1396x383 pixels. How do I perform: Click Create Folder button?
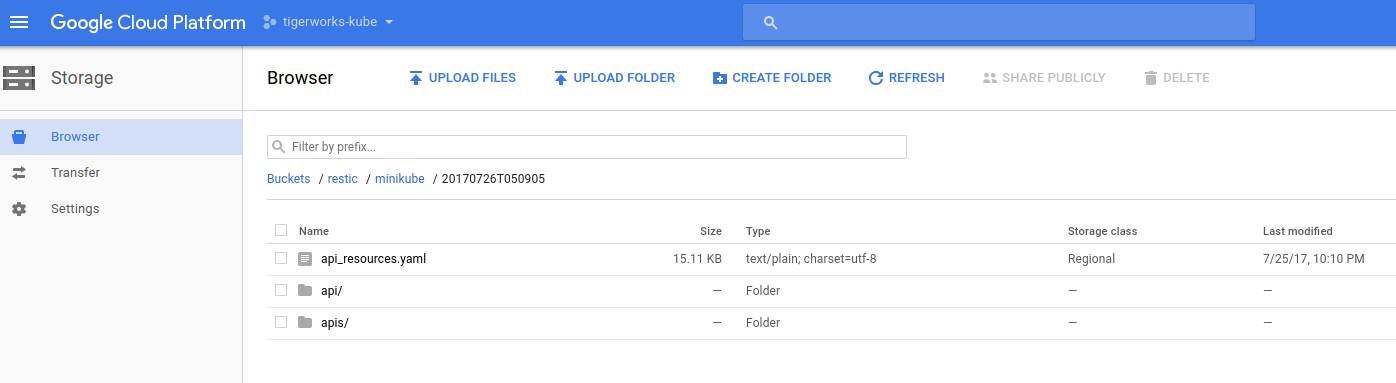click(771, 78)
